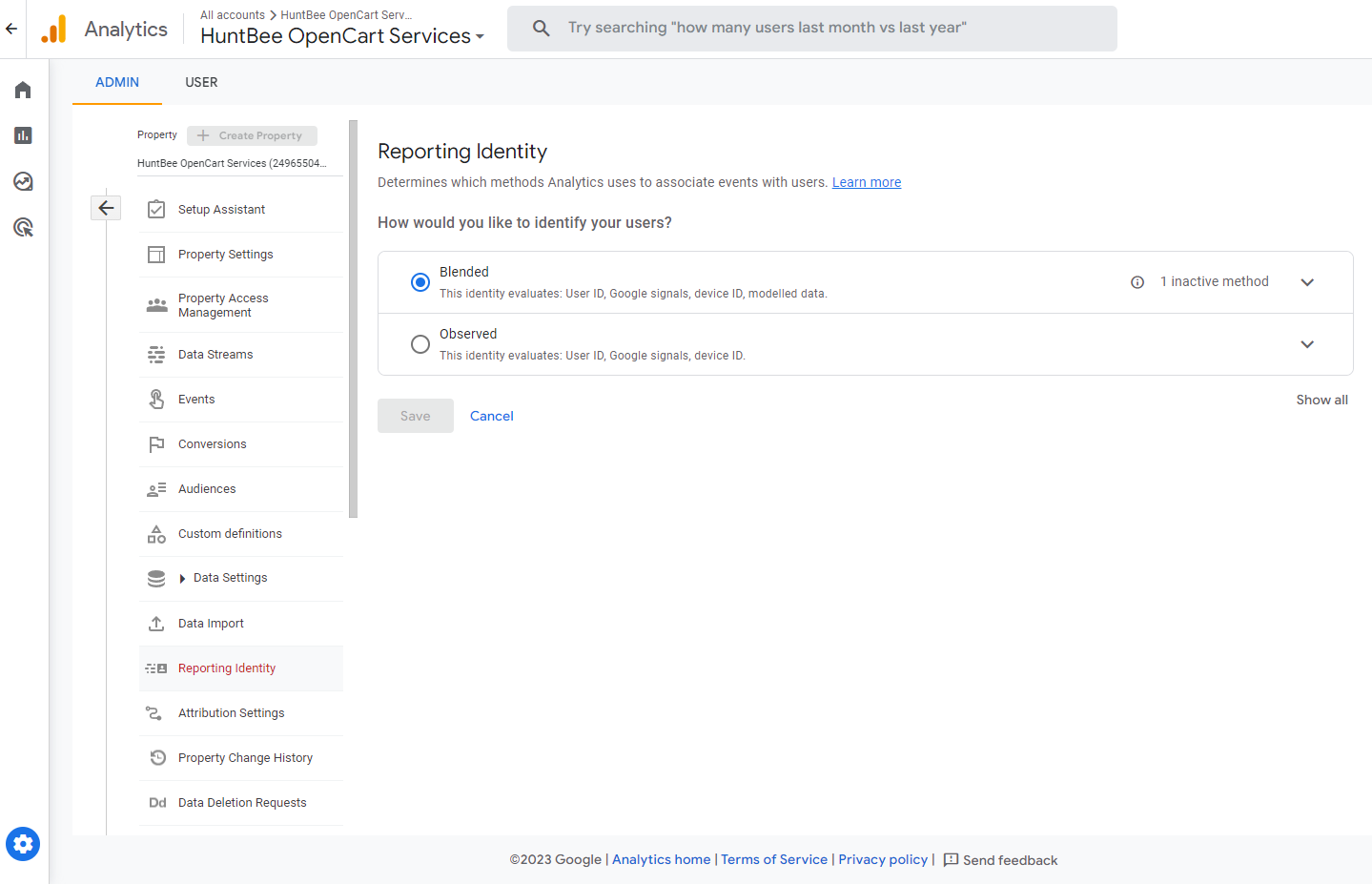Click All accounts breadcrumb
This screenshot has width=1372, height=884.
point(233,15)
